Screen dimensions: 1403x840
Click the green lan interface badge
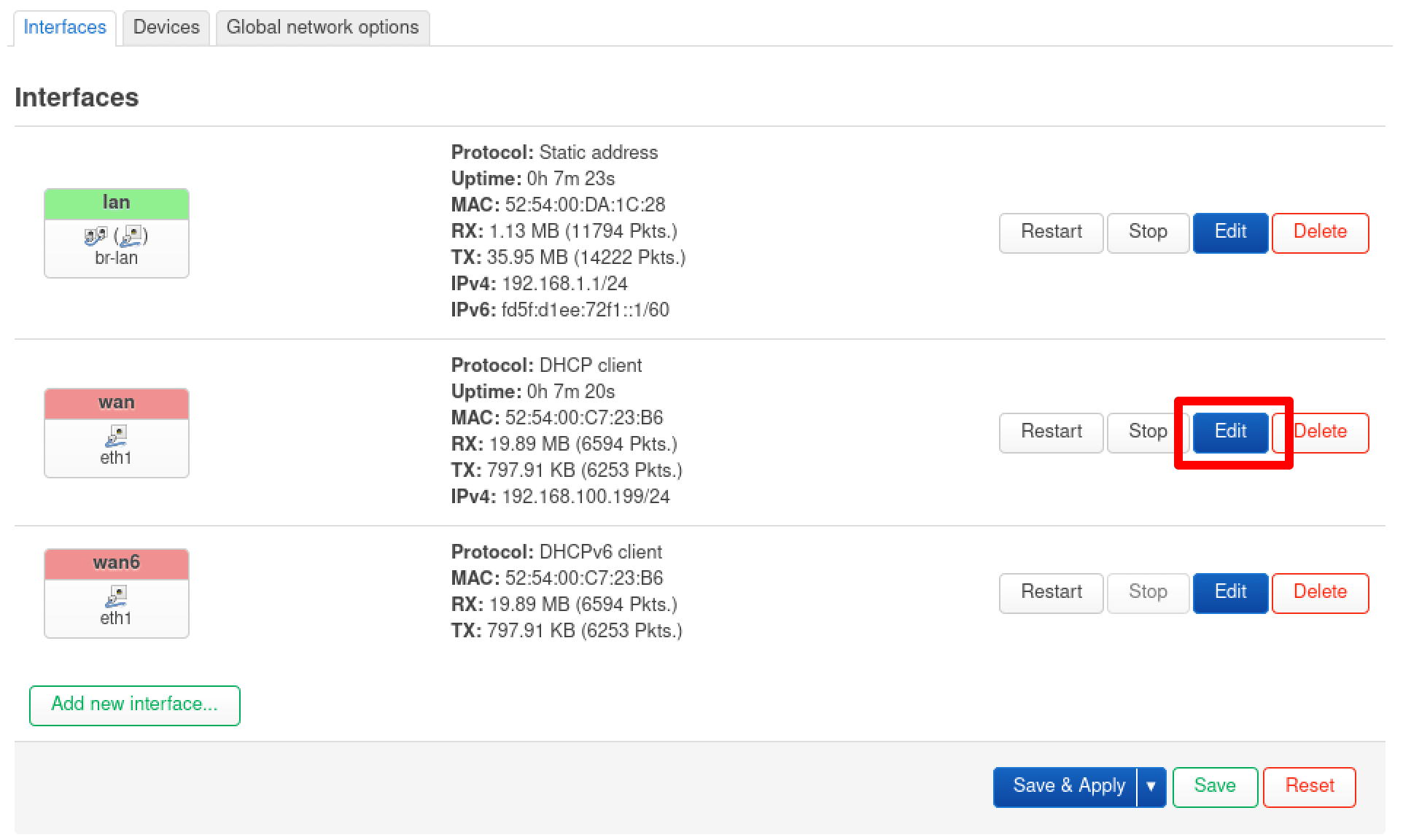117,203
